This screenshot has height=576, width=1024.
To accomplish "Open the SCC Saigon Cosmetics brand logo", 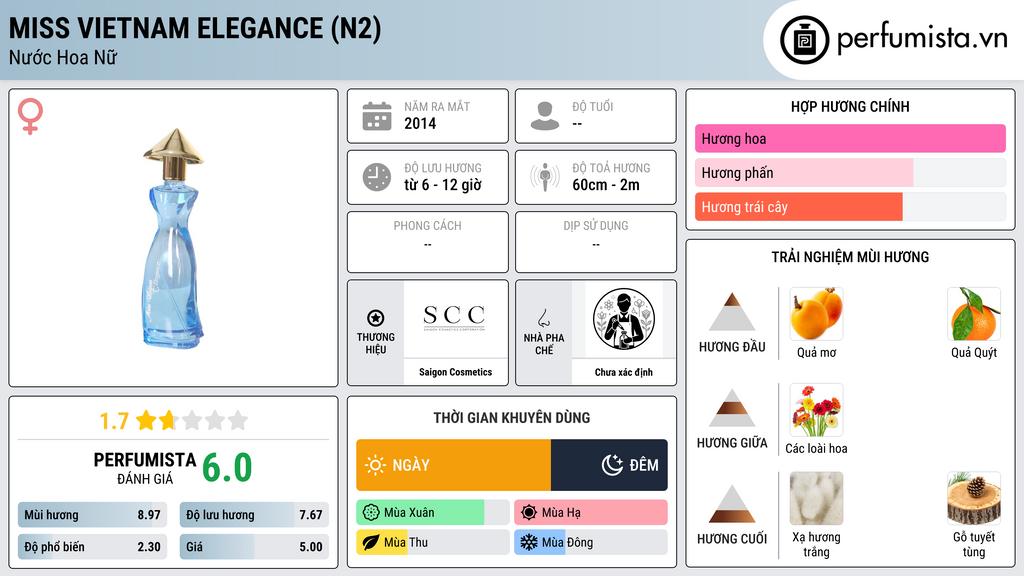I will (455, 319).
